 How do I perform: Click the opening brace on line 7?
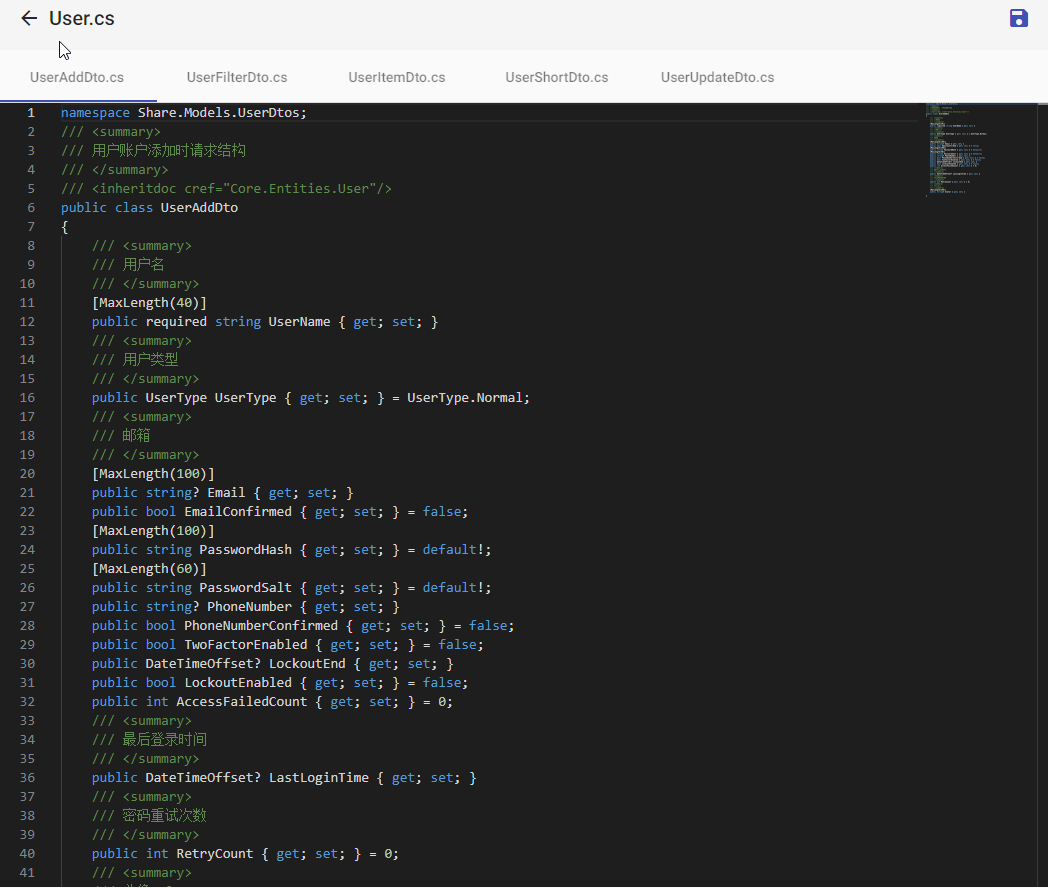point(65,227)
